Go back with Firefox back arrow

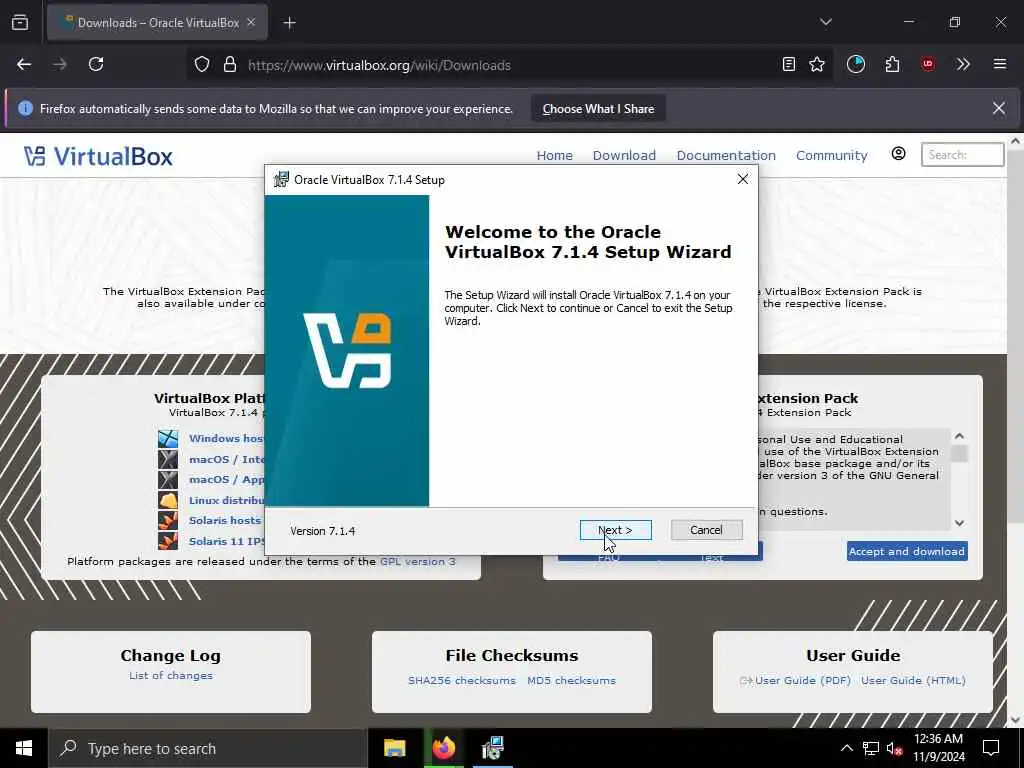pyautogui.click(x=24, y=65)
